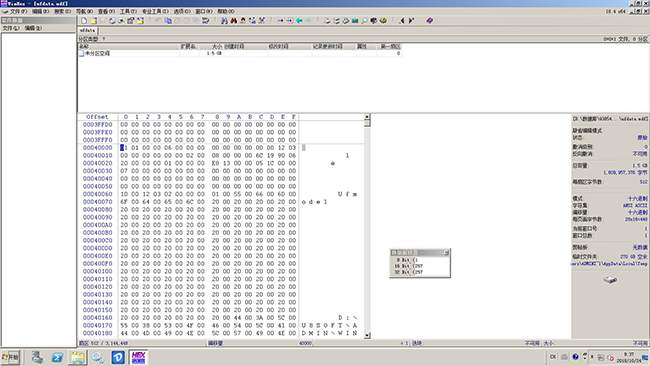Click the Copy Block toolbar icon
The image size is (650, 366).
coord(168,20)
